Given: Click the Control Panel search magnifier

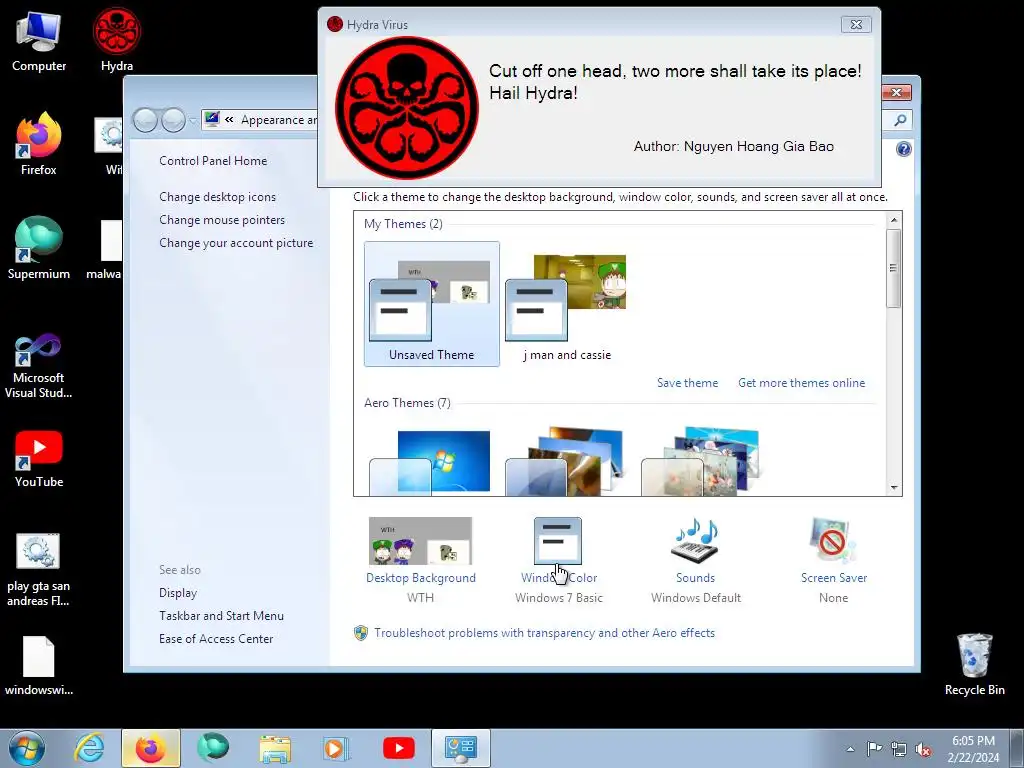Looking at the screenshot, I should [x=900, y=120].
